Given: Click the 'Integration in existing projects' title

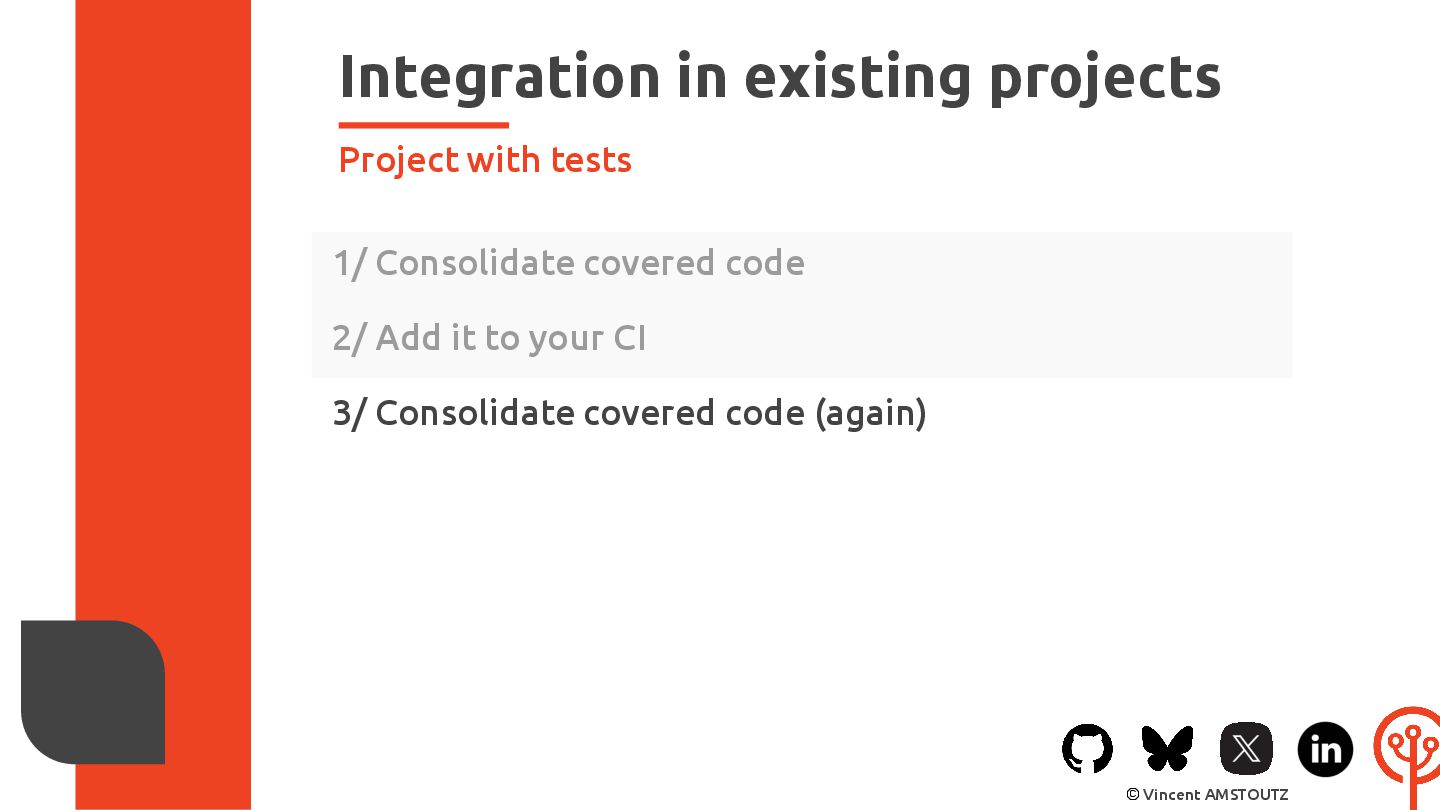Looking at the screenshot, I should coord(780,77).
